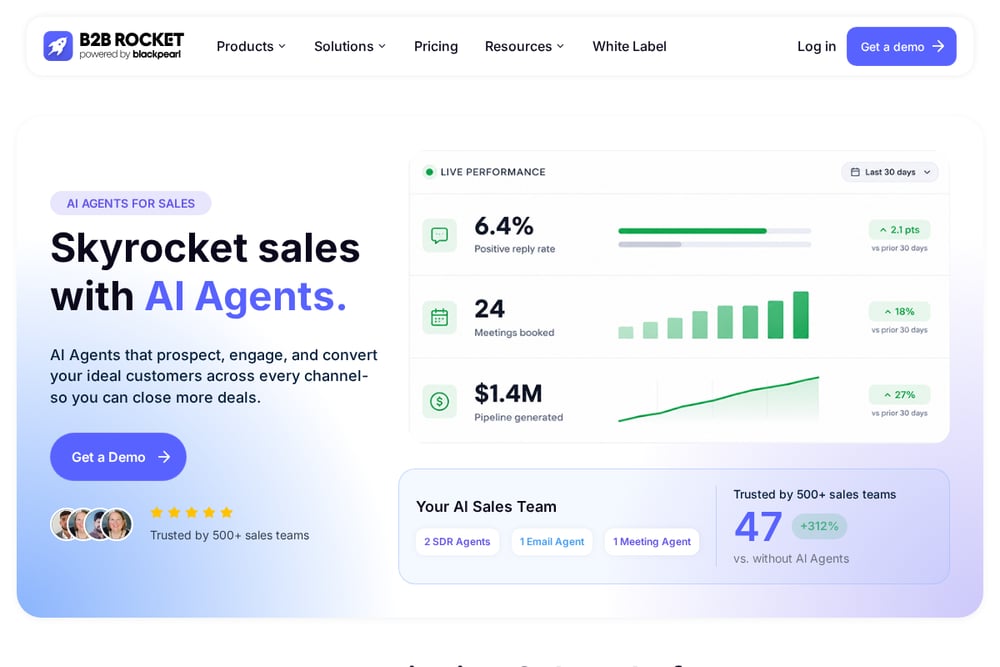Viewport: 1000px width, 667px height.
Task: Click the +312% badge
Action: pyautogui.click(x=820, y=526)
